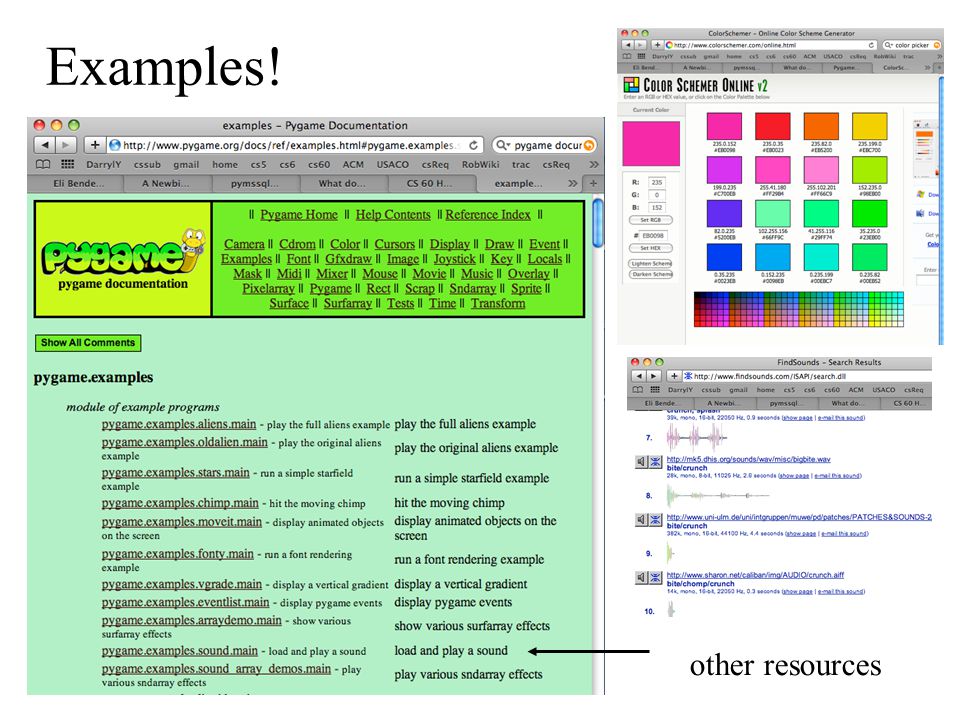Click the Set RGB button
This screenshot has width=960, height=720.
pos(650,220)
